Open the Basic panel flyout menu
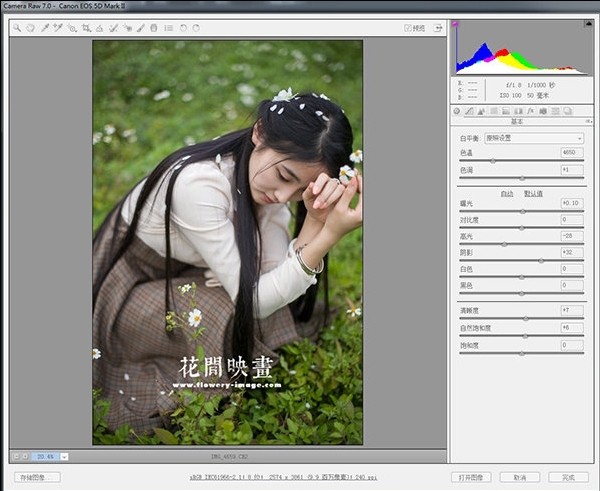 pos(587,122)
